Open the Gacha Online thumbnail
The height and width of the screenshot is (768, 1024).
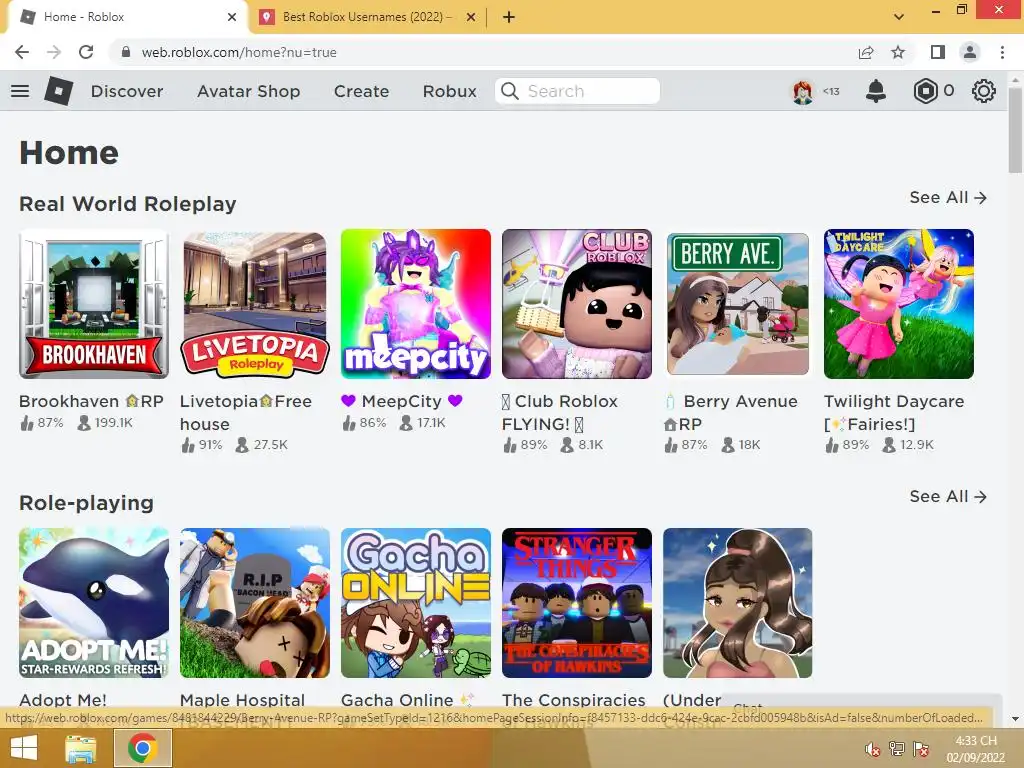point(416,603)
